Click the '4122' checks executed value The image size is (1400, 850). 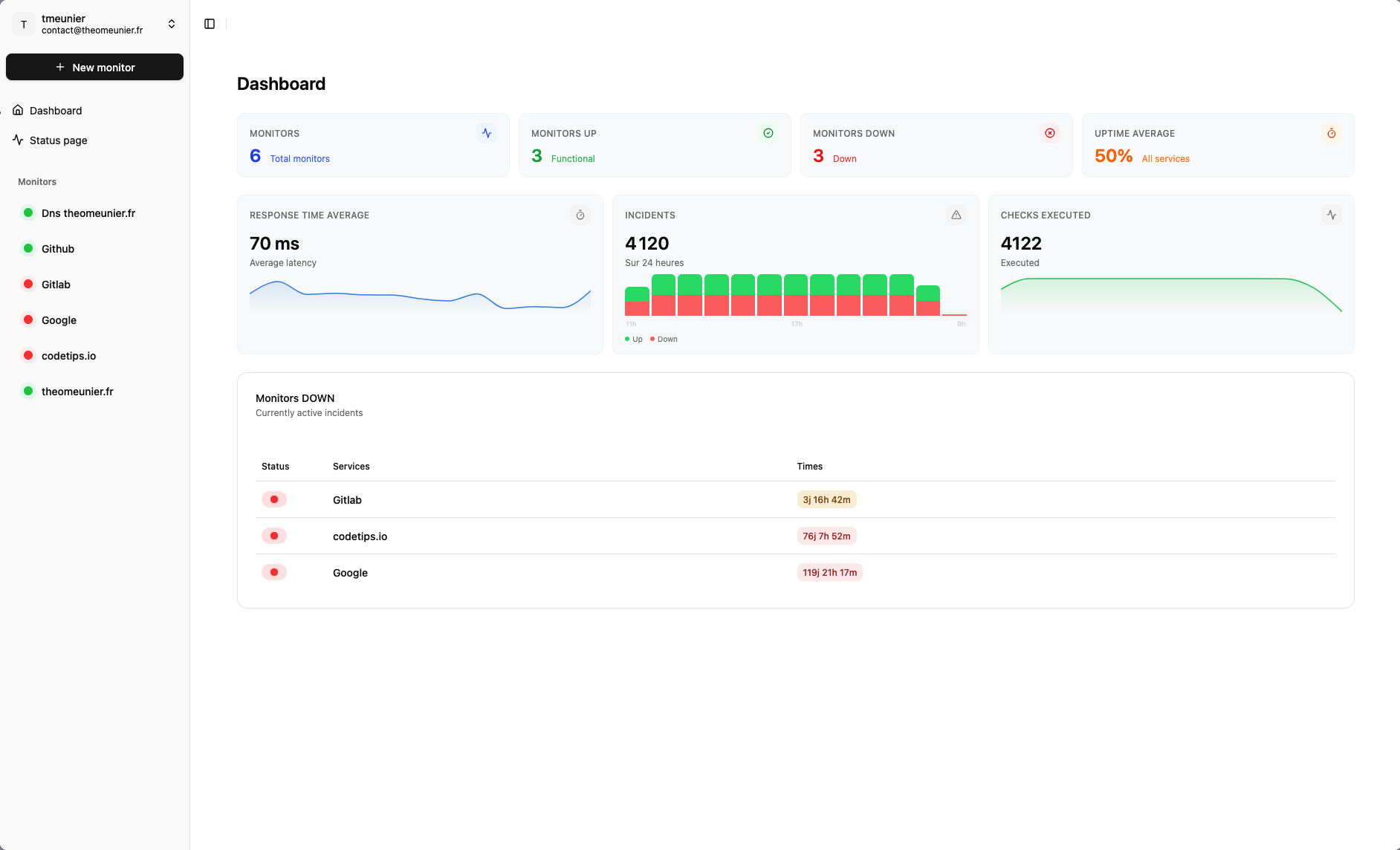pyautogui.click(x=1021, y=244)
